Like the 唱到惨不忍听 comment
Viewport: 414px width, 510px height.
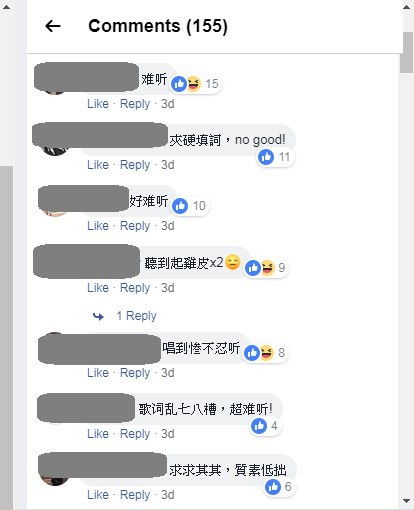point(98,373)
